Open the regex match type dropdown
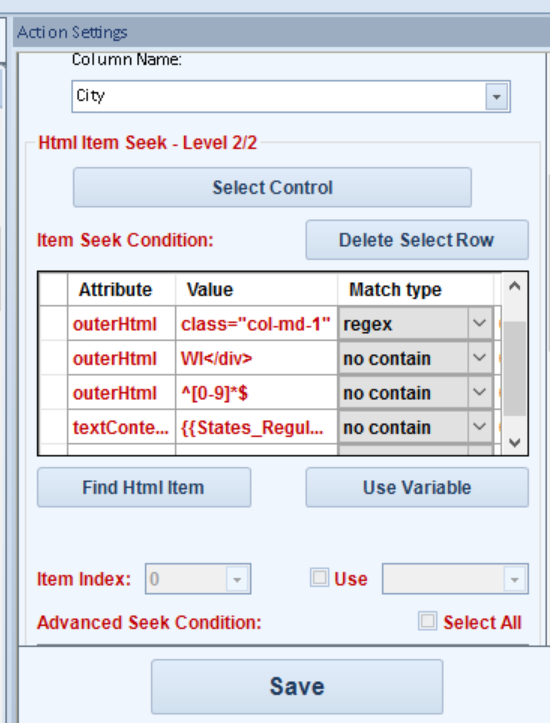Viewport: 550px width, 723px height. (479, 324)
